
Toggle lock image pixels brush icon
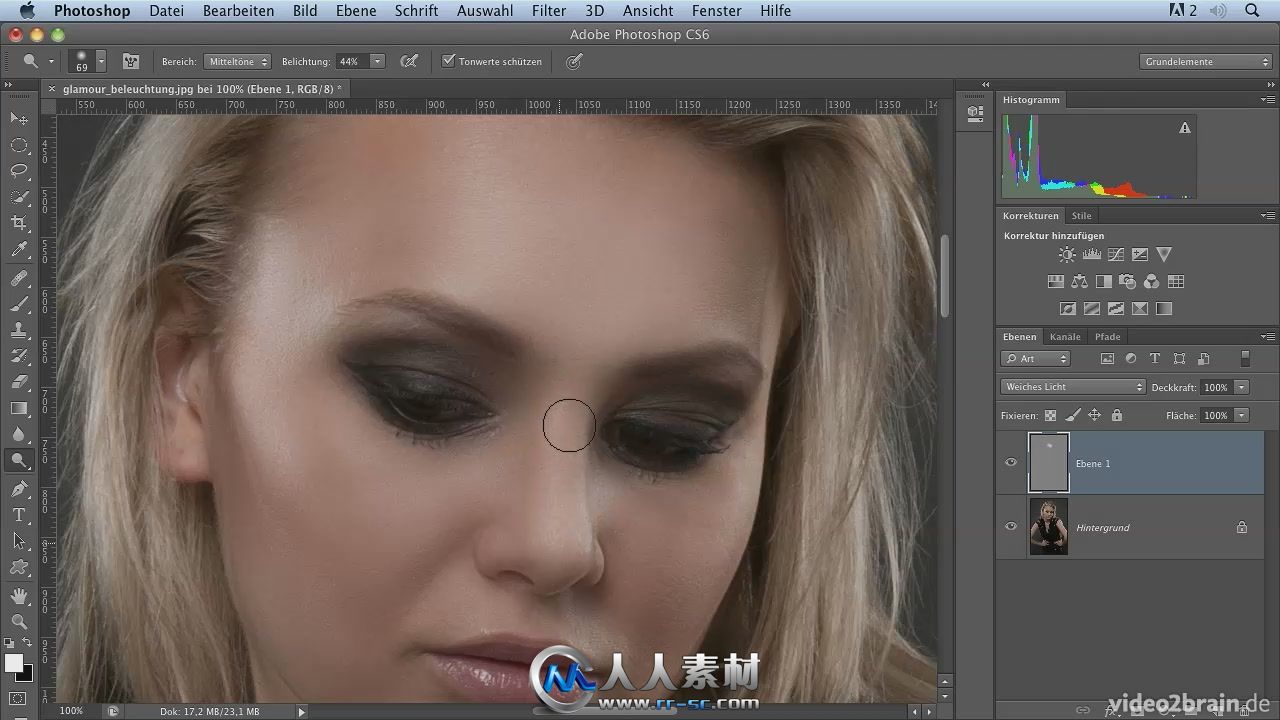click(x=1072, y=415)
